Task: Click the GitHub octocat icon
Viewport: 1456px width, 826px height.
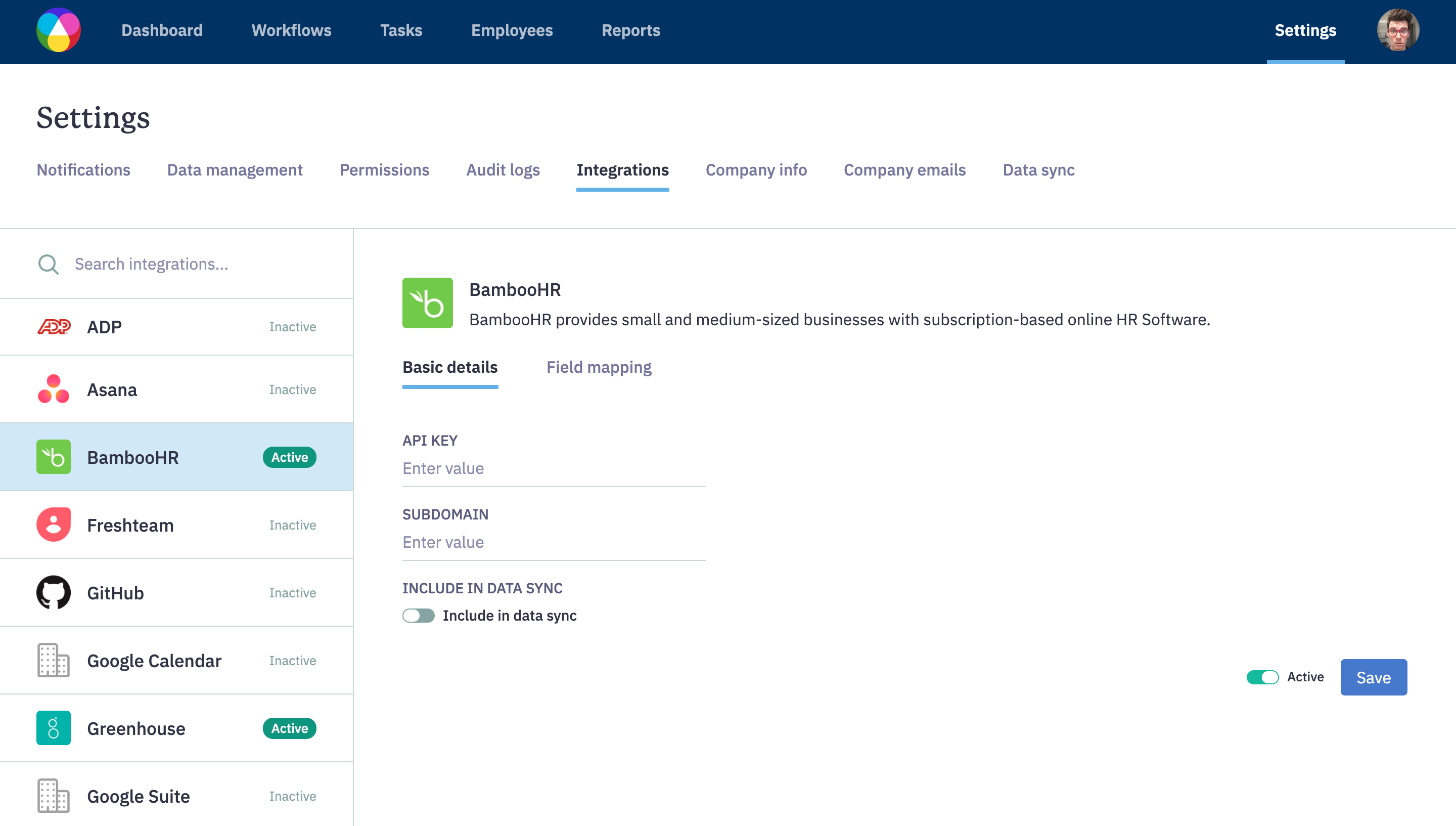Action: [x=54, y=592]
